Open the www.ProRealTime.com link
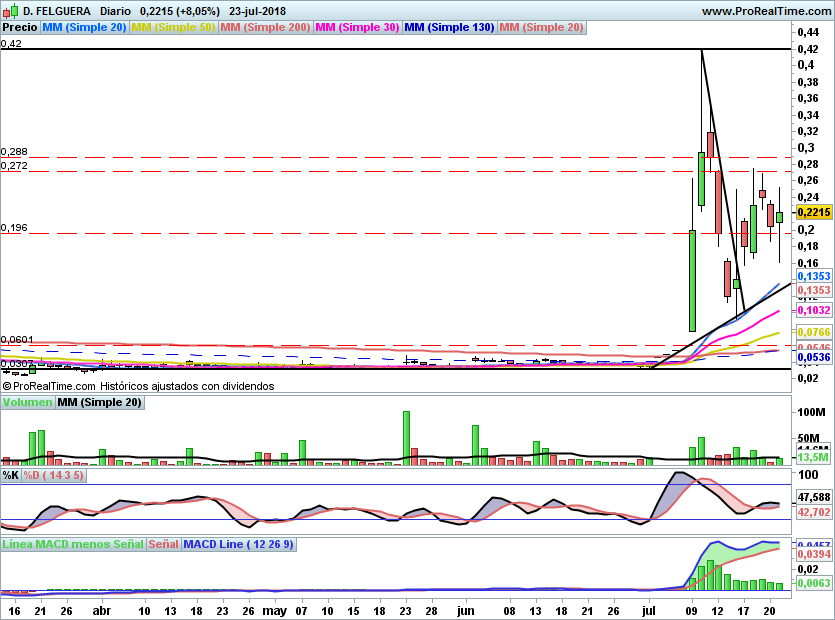Screen dimensions: 835x620 pos(764,11)
